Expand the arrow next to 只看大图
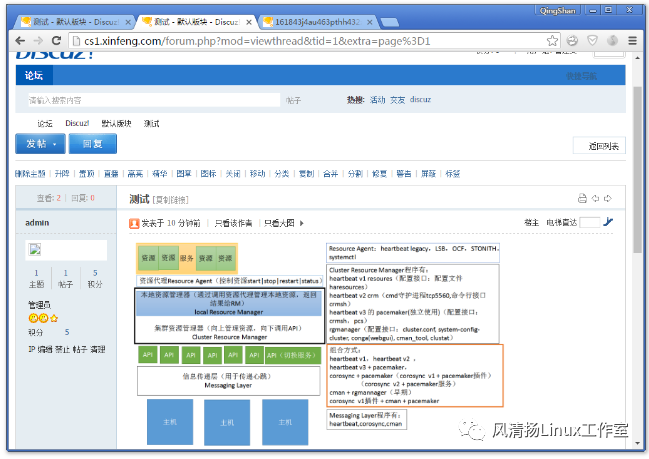Viewport: 649px width, 459px height. (302, 223)
